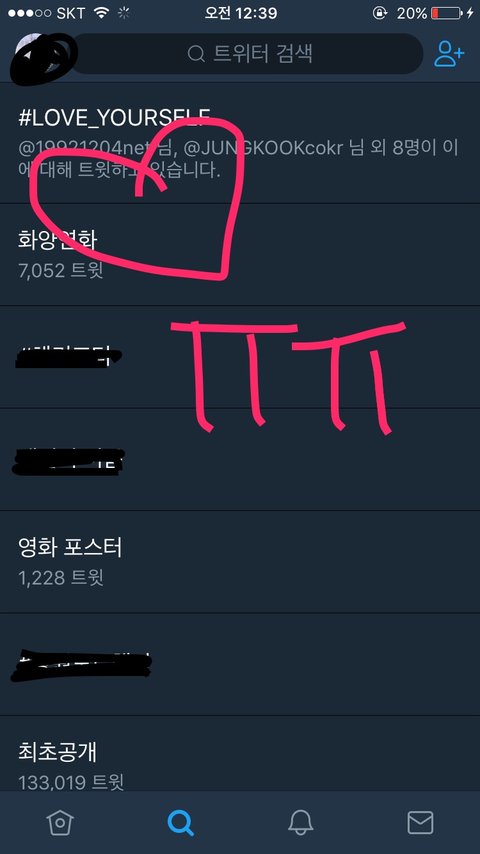Image resolution: width=480 pixels, height=854 pixels.
Task: Tap the battery indicator icon
Action: pyautogui.click(x=446, y=13)
